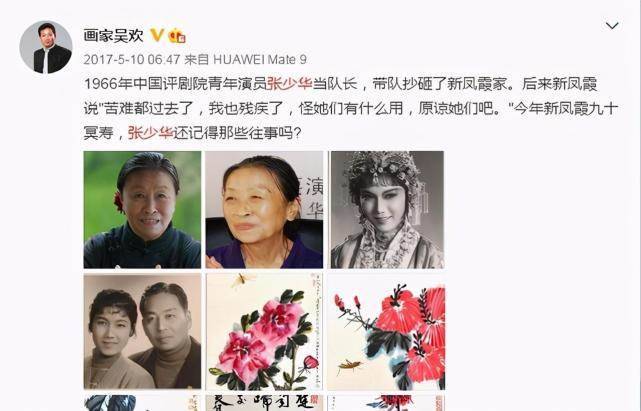Open woman with red flower photo
The image size is (641, 411).
point(142,210)
